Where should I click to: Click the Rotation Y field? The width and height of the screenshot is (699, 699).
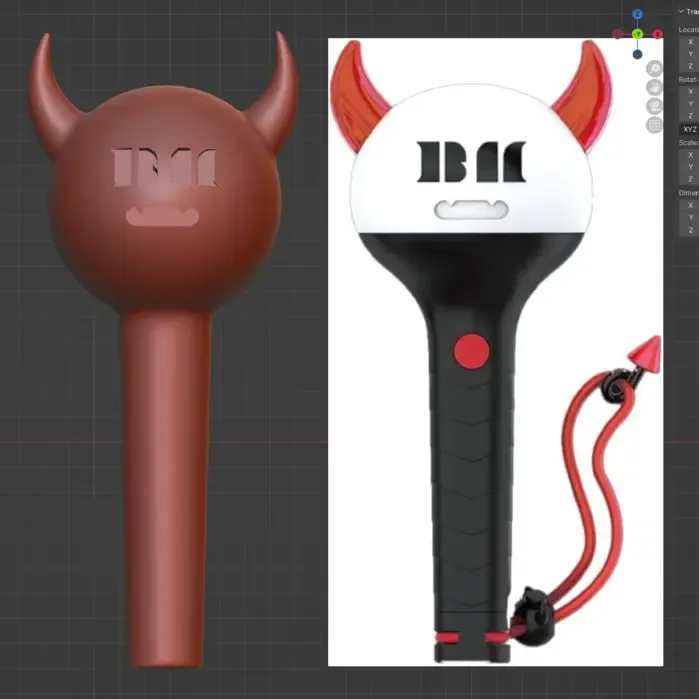pos(689,103)
